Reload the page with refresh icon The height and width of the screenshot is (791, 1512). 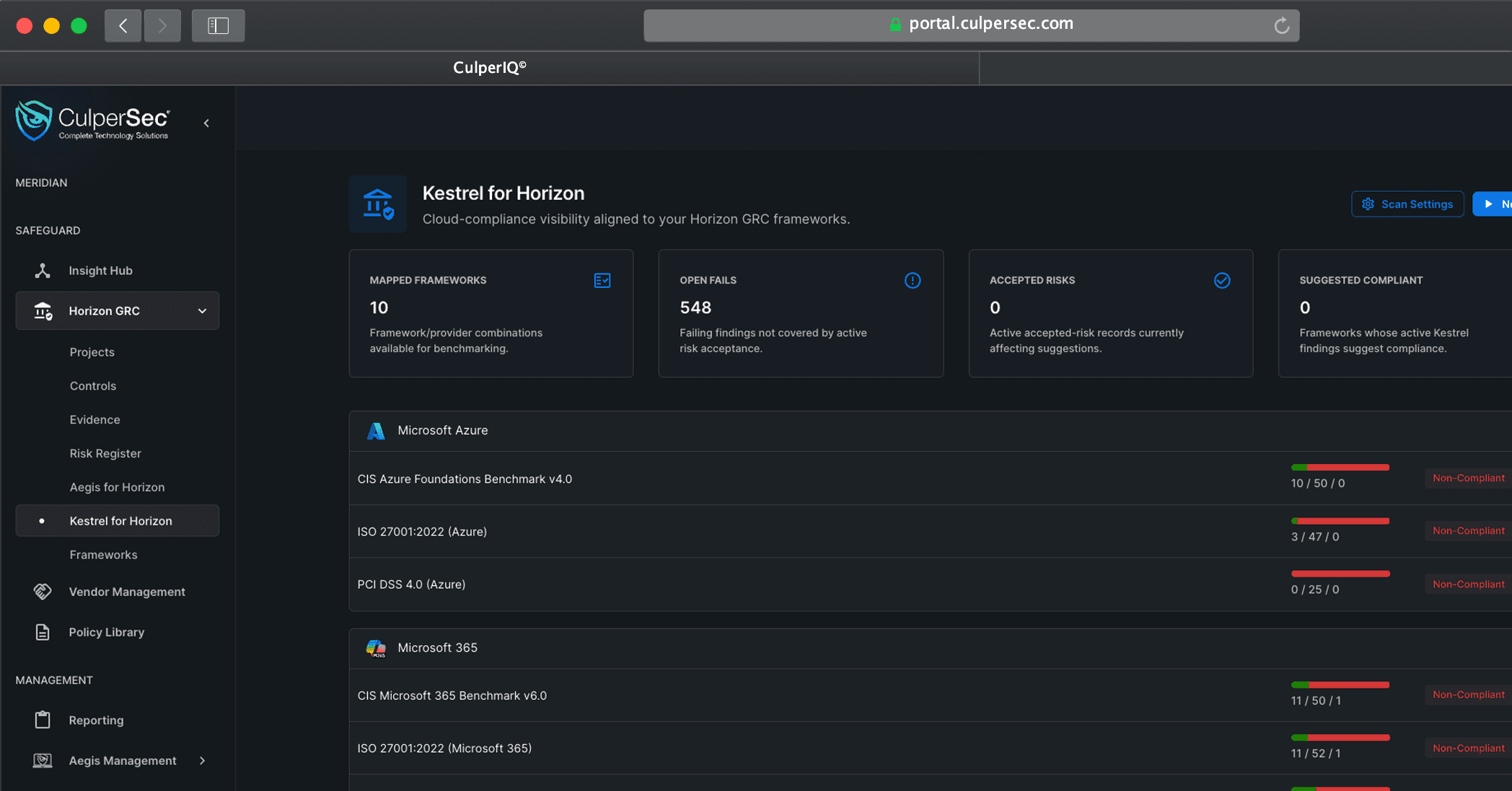pos(1282,26)
